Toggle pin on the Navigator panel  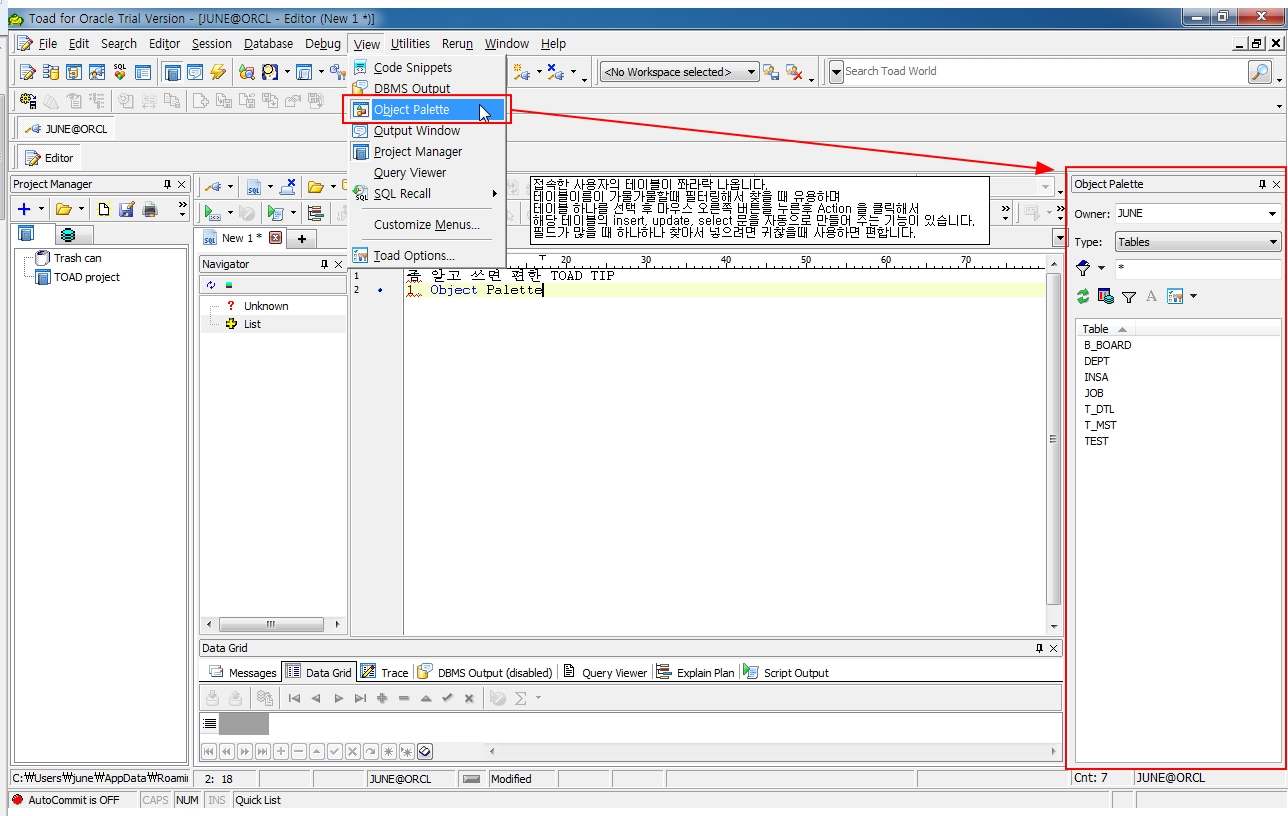[323, 265]
